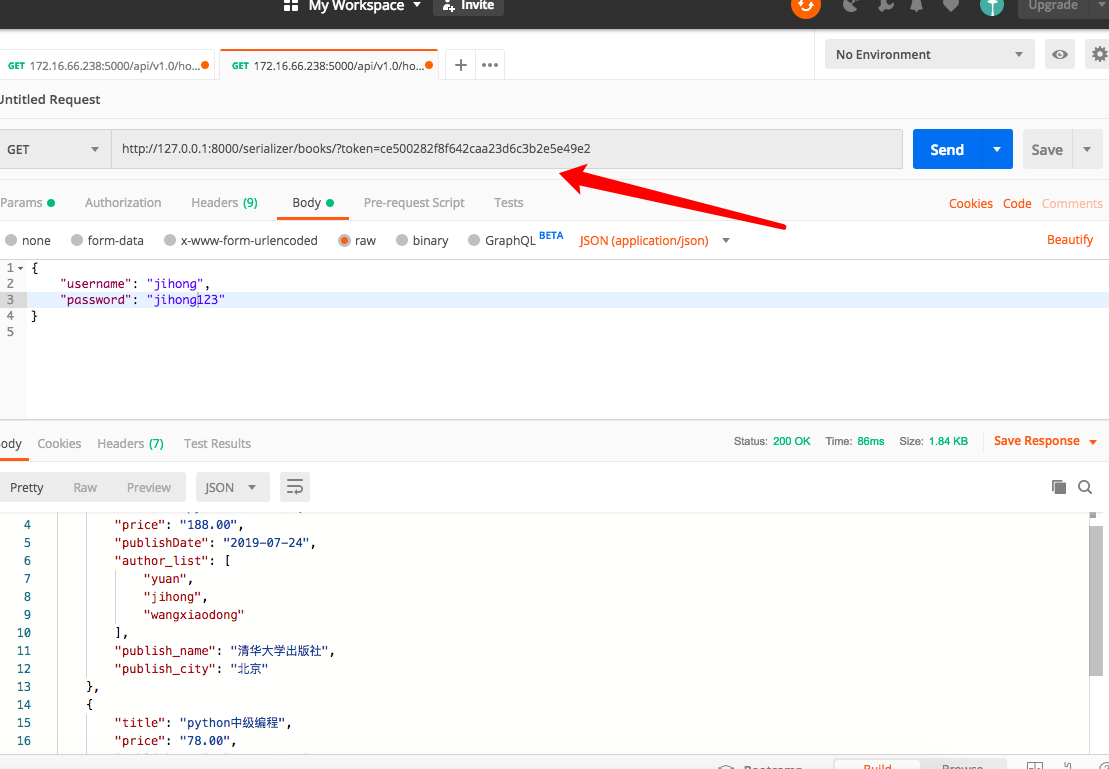This screenshot has width=1109, height=769.
Task: Search within the response body
Action: 1085,487
